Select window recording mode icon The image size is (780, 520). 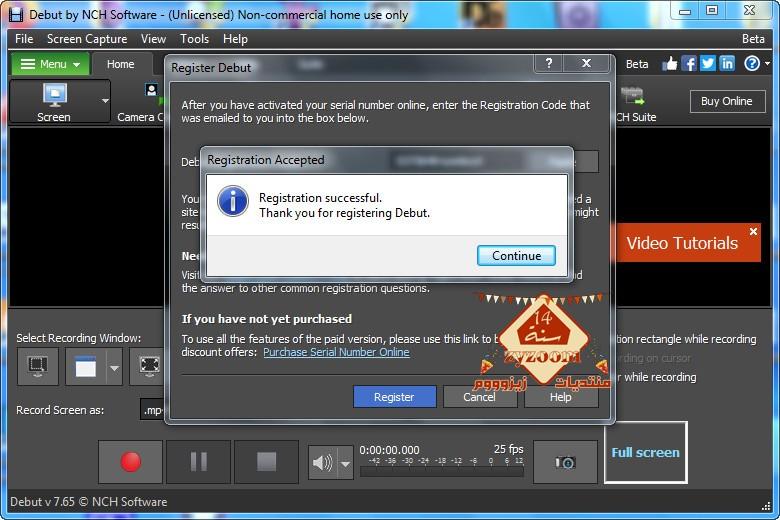86,368
